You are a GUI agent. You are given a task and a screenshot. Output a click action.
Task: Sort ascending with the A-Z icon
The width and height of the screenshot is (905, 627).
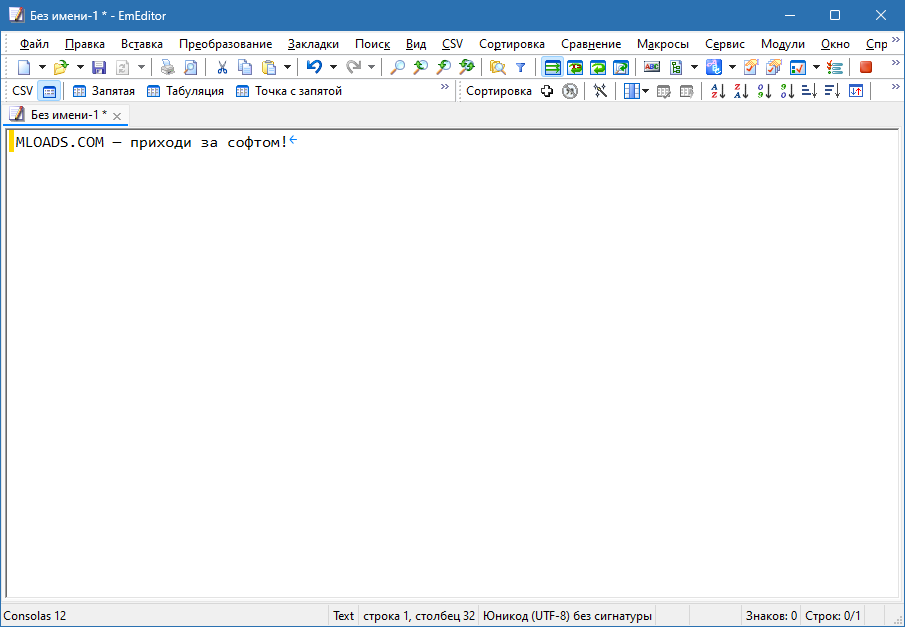point(718,91)
